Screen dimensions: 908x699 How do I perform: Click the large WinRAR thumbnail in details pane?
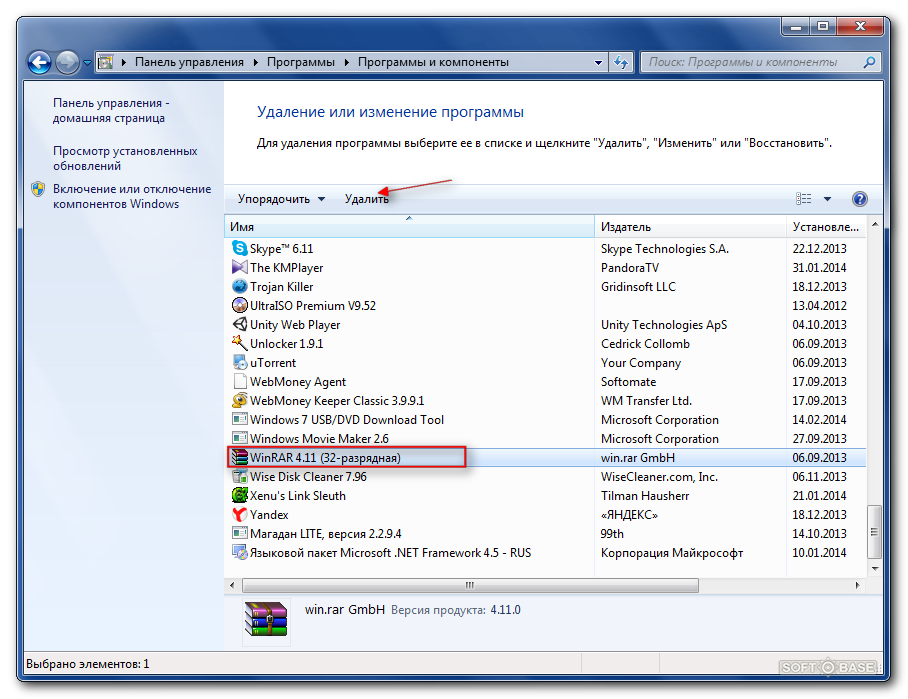click(x=266, y=620)
